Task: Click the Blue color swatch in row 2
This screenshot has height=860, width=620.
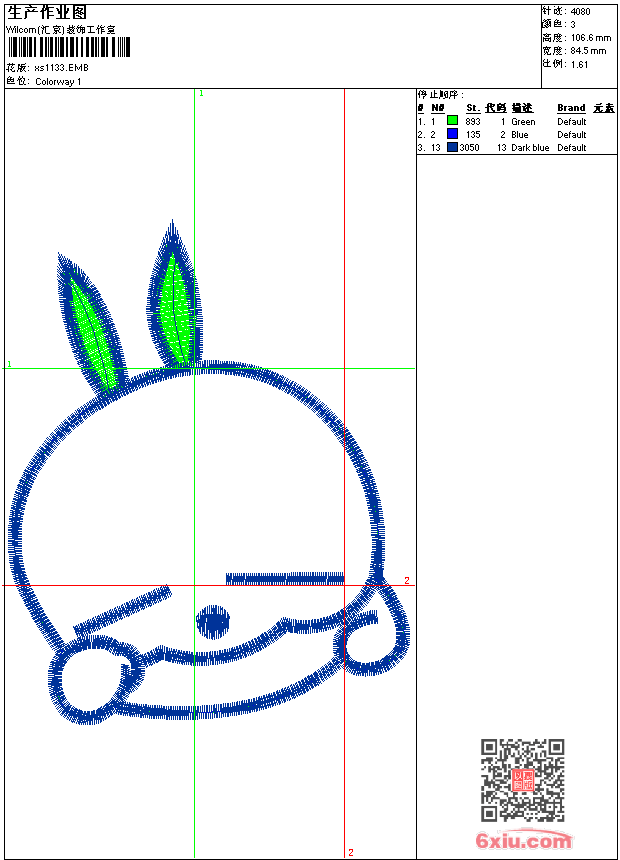Action: pos(452,133)
